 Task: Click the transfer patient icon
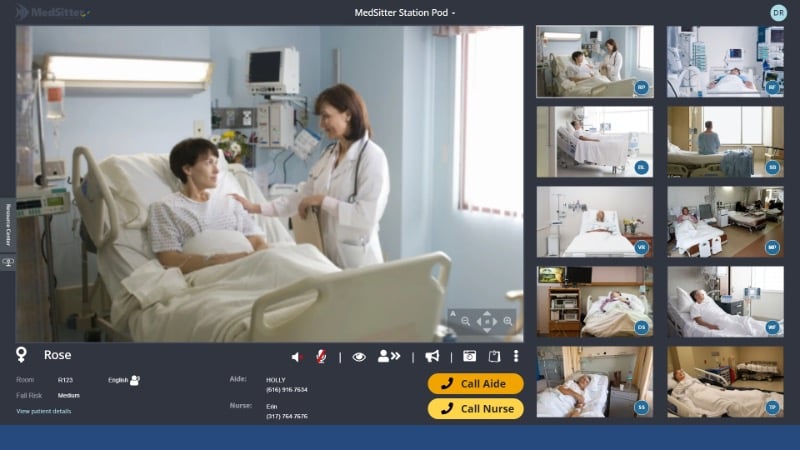(x=388, y=357)
